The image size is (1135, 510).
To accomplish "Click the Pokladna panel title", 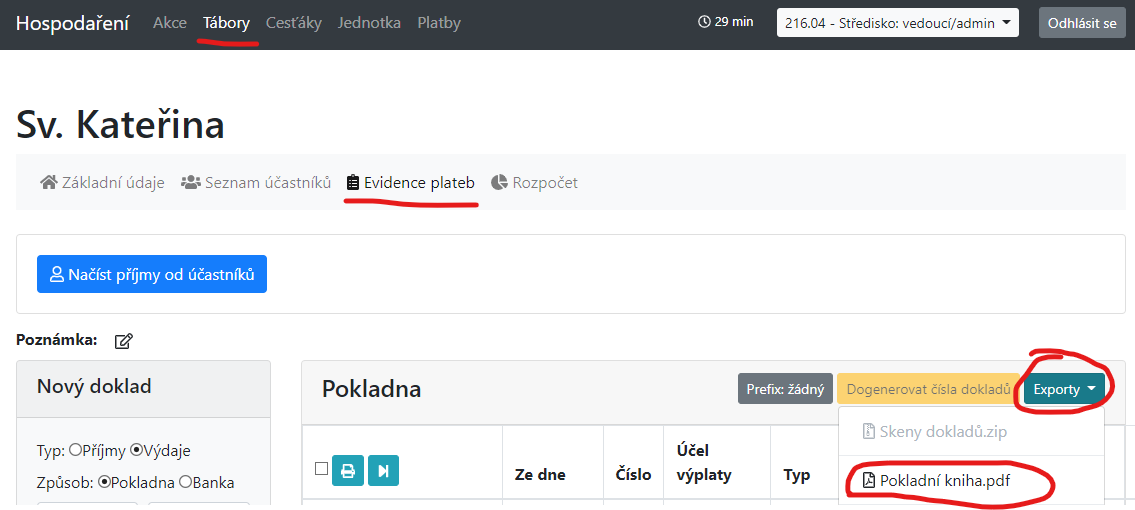I will pyautogui.click(x=371, y=389).
